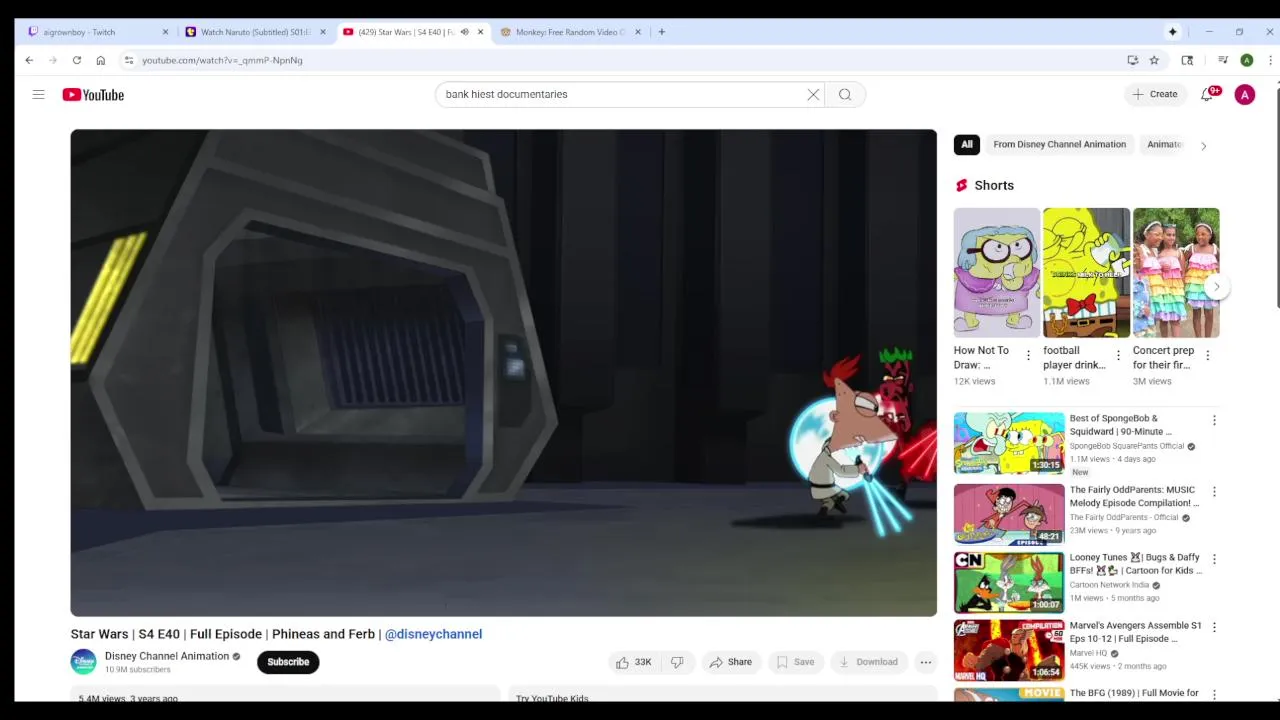
Task: Show more filter chips with right arrow
Action: click(x=1203, y=146)
